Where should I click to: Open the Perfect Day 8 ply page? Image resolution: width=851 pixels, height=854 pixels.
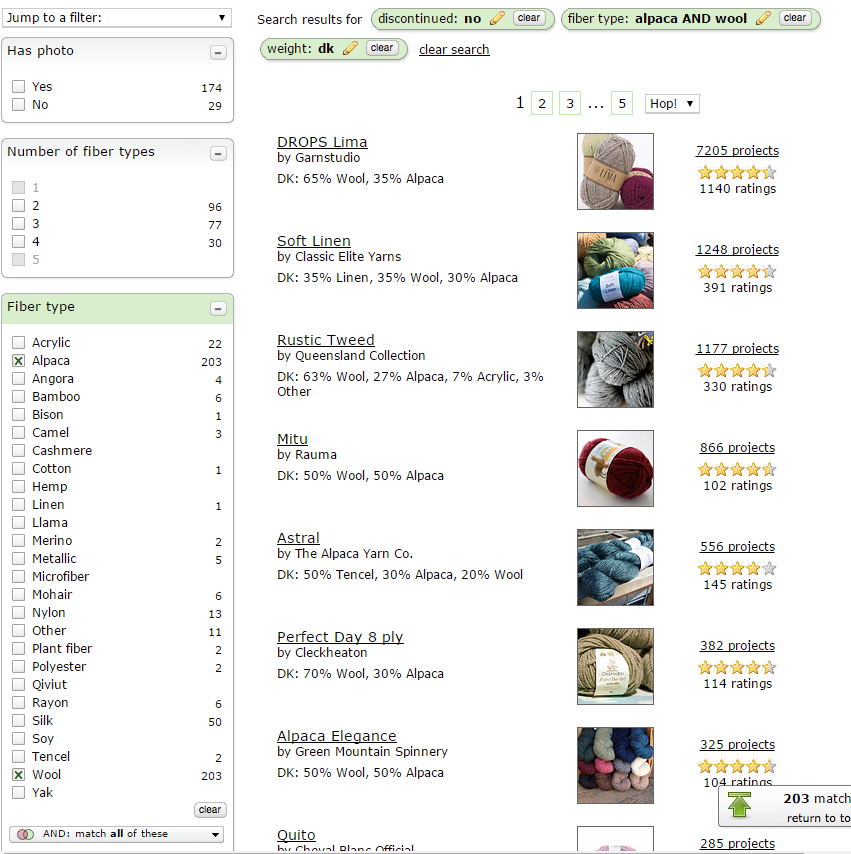[340, 637]
